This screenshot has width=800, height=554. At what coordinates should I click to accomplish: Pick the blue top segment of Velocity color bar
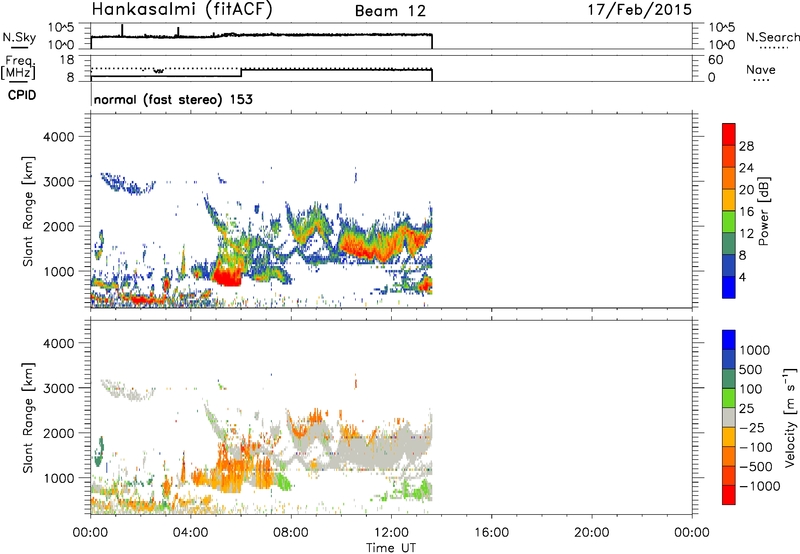tap(729, 340)
